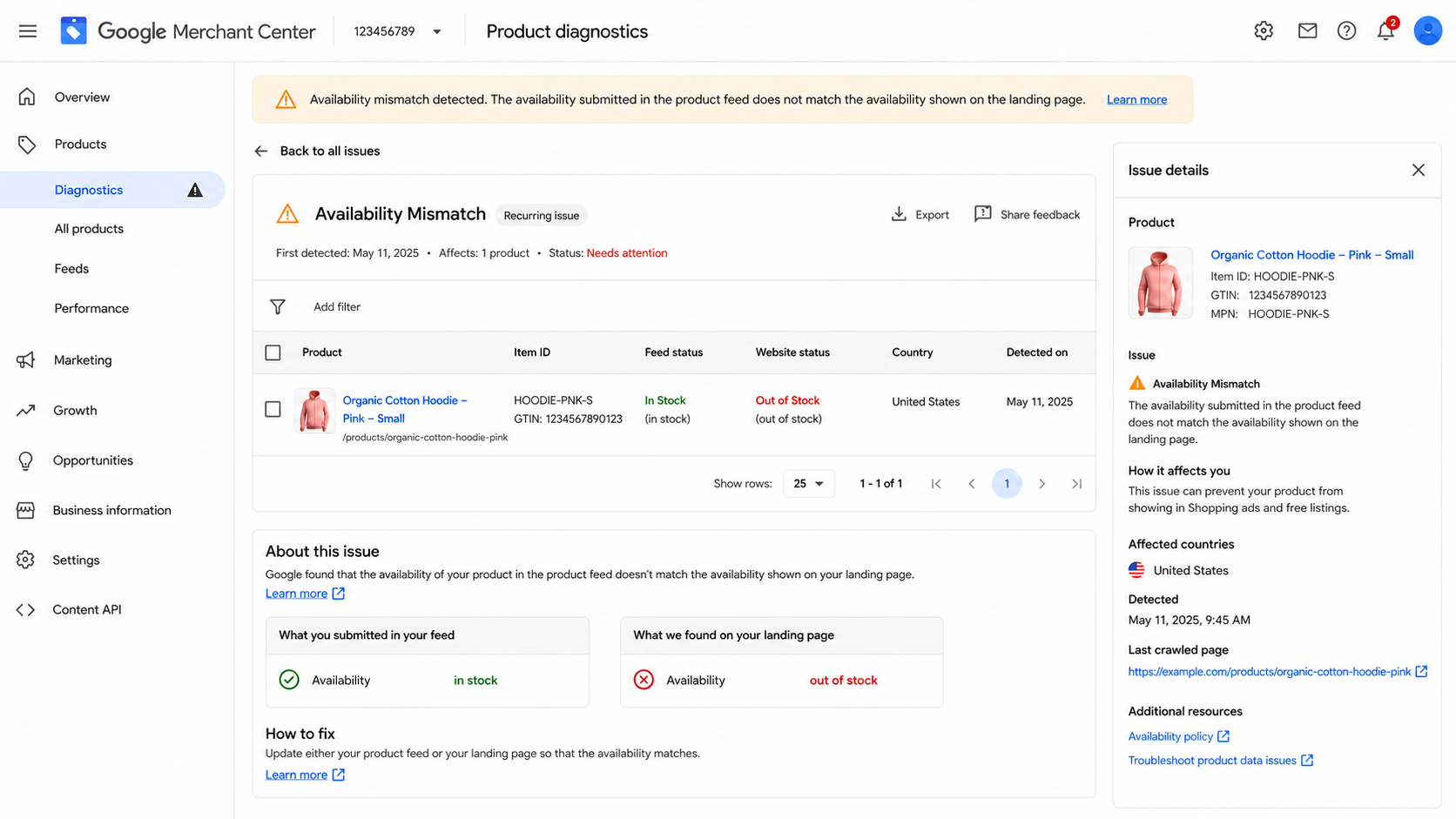Open the help question mark icon
Image resolution: width=1456 pixels, height=819 pixels.
point(1346,31)
